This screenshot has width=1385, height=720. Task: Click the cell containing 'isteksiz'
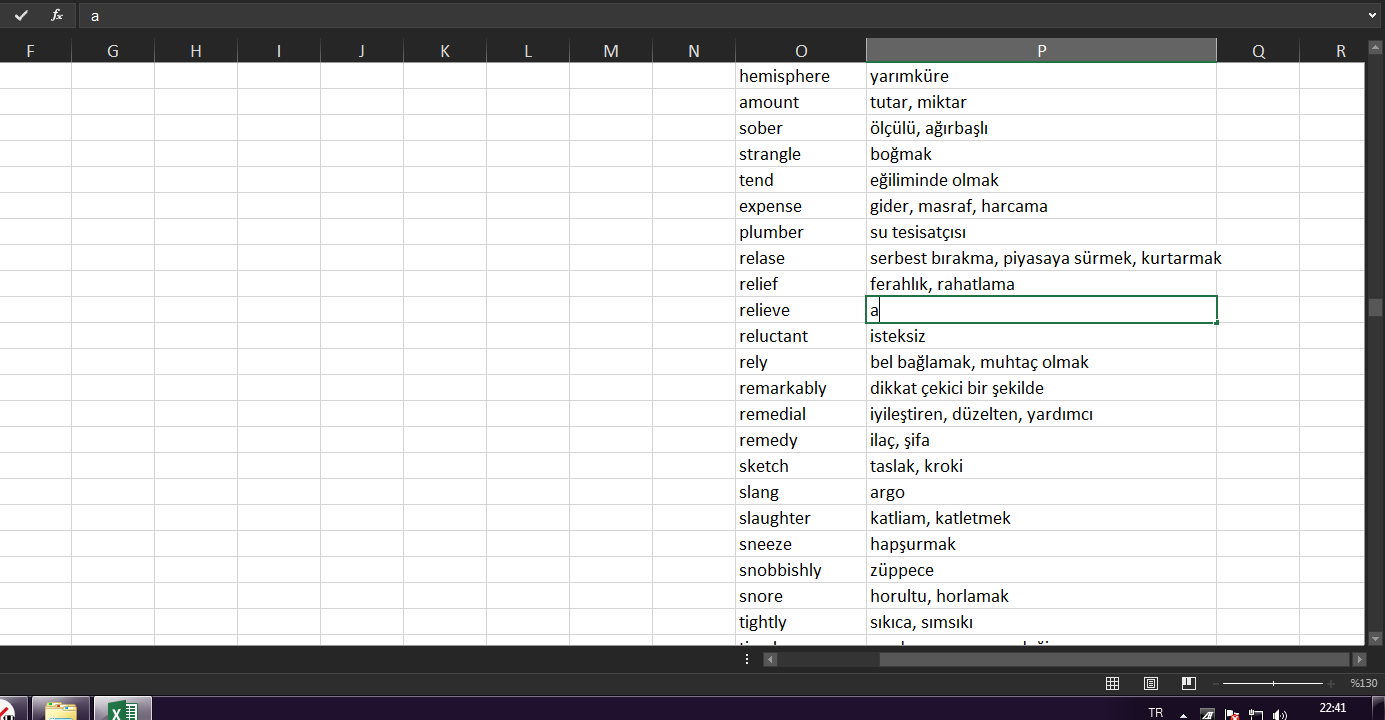pos(1041,336)
